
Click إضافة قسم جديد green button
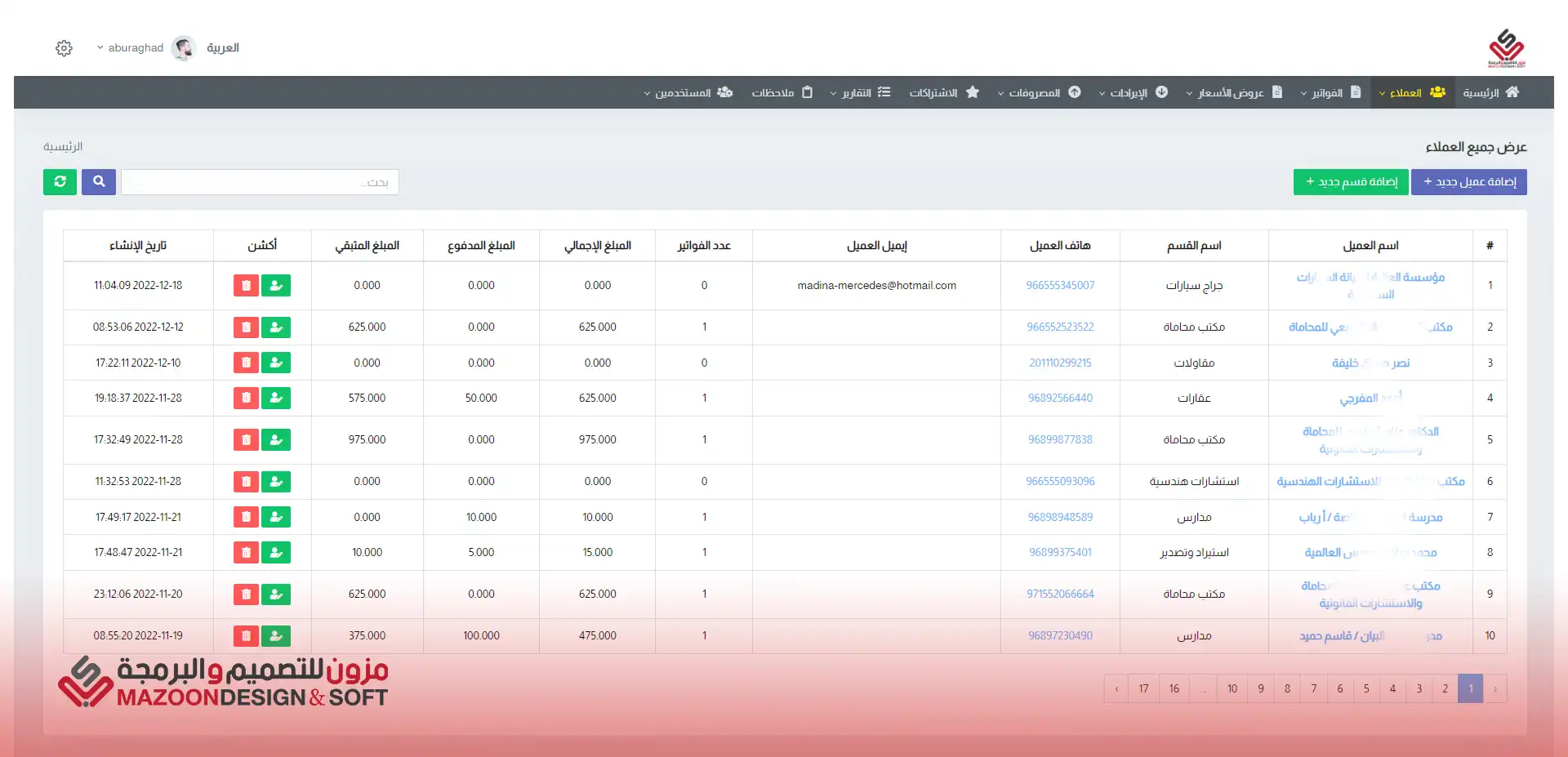(x=1351, y=181)
